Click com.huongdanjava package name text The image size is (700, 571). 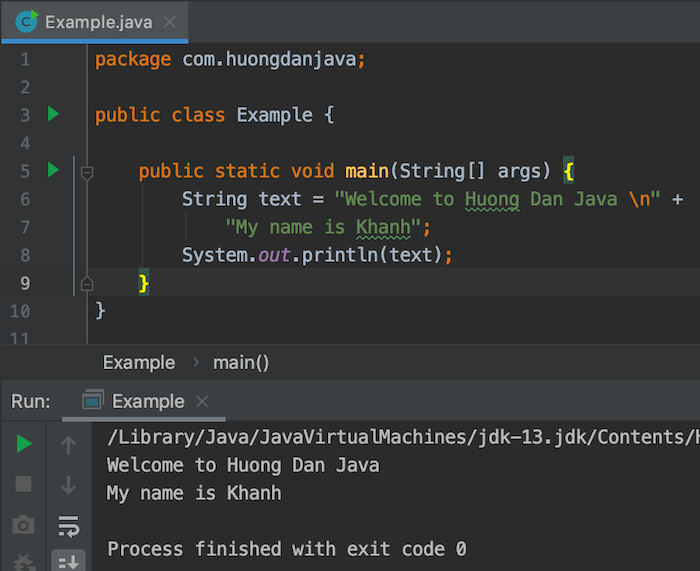[x=269, y=59]
